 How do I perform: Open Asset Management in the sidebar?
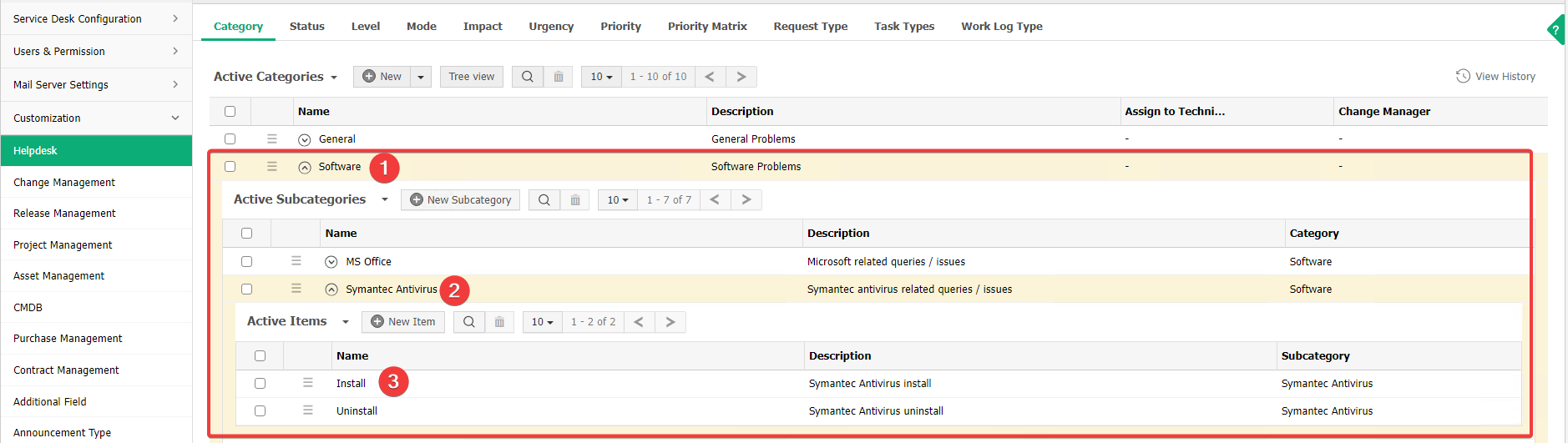pos(59,276)
